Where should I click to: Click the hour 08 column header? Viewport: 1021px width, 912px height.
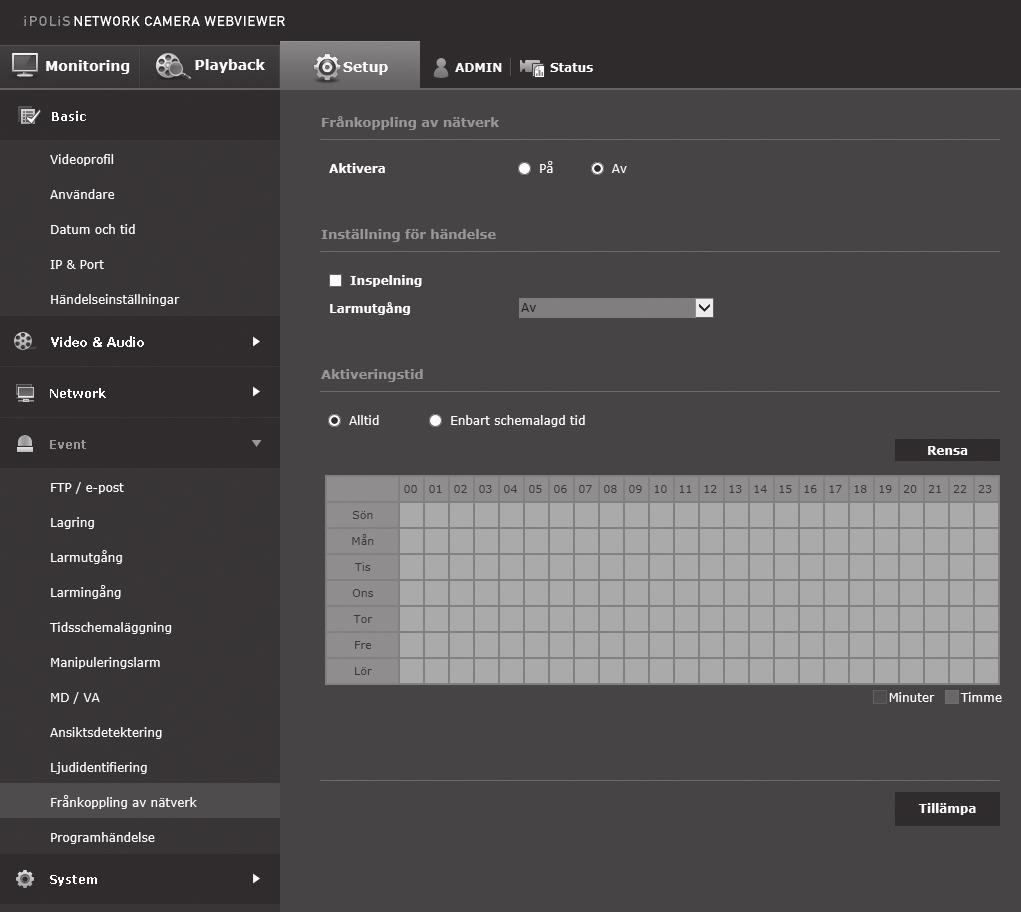pyautogui.click(x=610, y=489)
